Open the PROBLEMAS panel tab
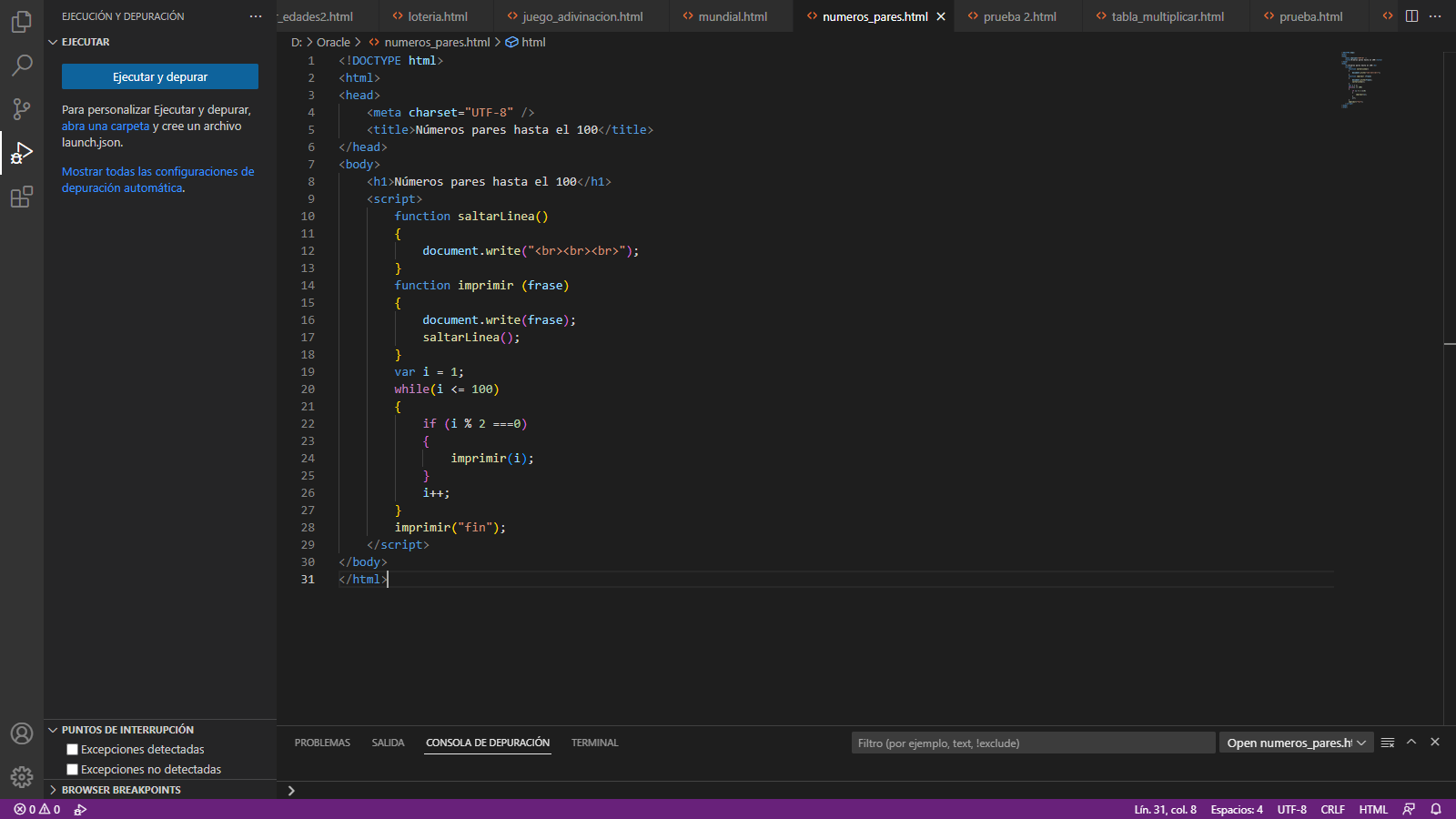 322,743
